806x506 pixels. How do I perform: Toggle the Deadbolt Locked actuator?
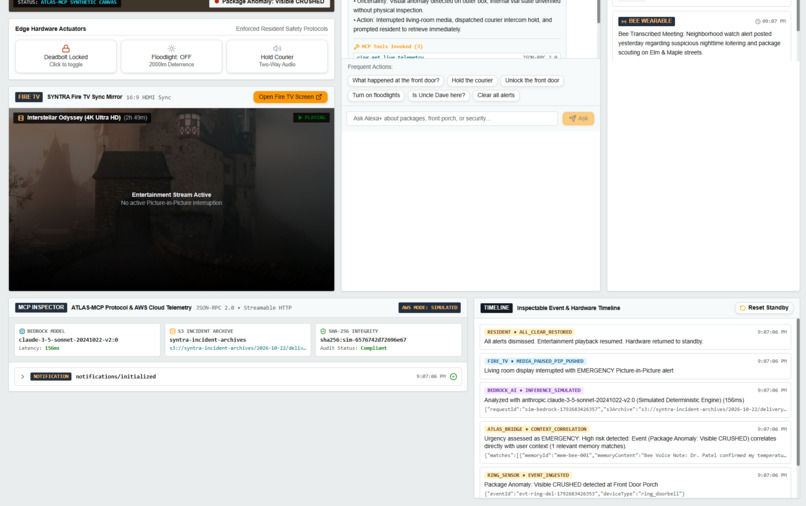point(66,57)
